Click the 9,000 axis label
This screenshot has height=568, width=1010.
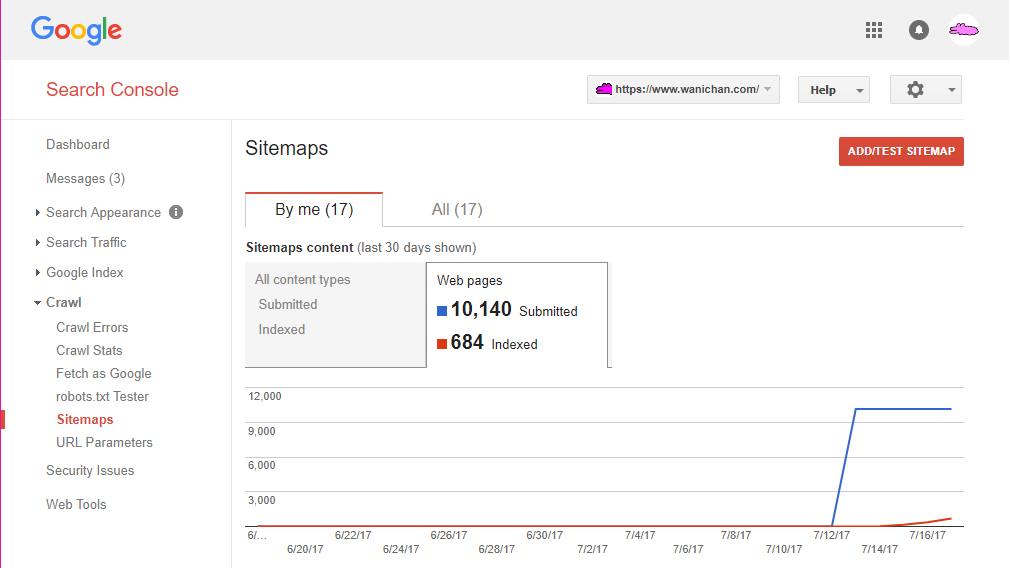(262, 431)
